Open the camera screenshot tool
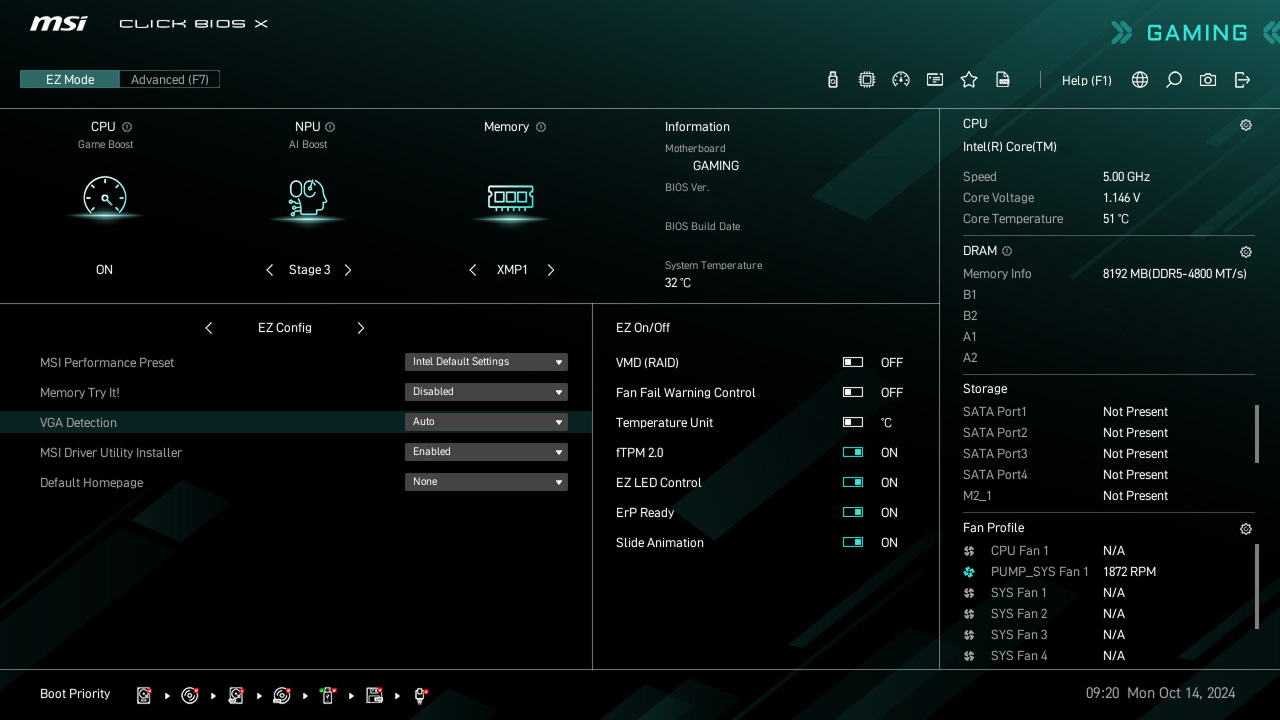Screen dimensions: 1280x720 [x=1207, y=79]
